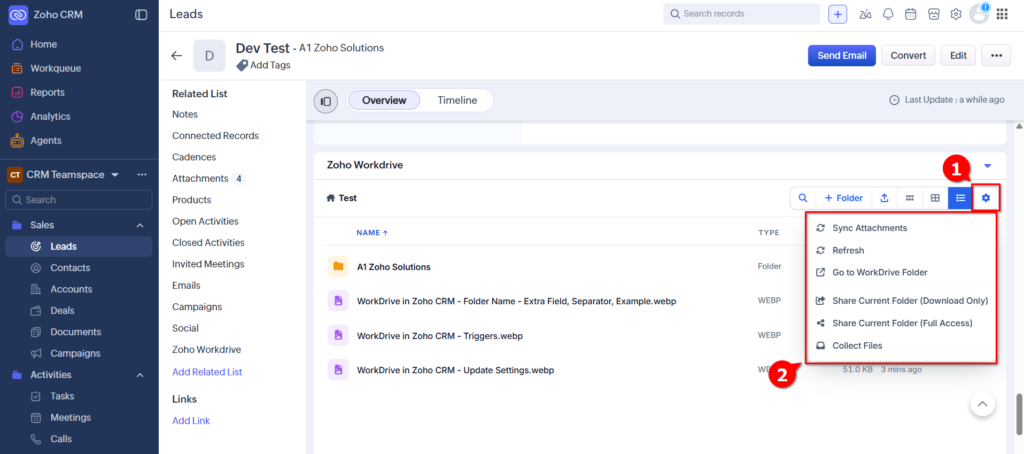Image resolution: width=1024 pixels, height=454 pixels.
Task: Open the user profile avatar
Action: [978, 14]
